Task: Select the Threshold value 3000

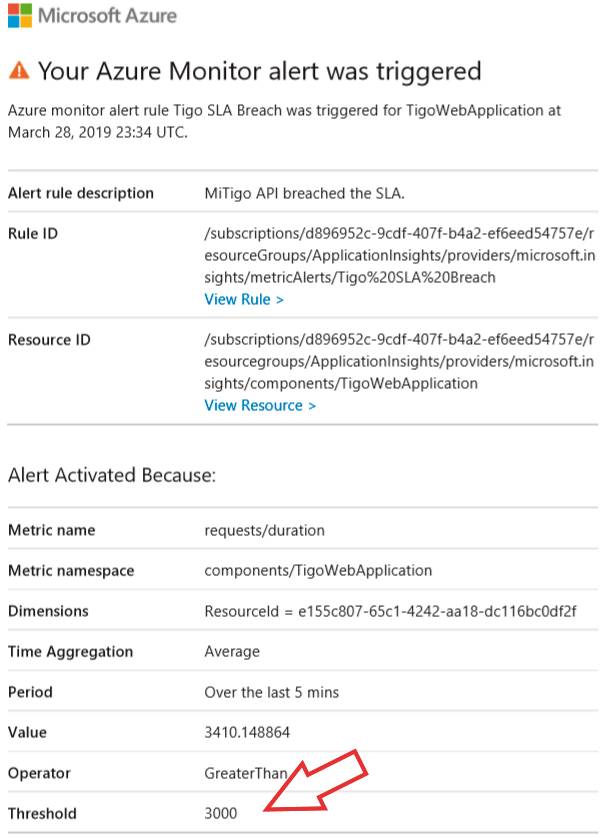Action: point(220,813)
